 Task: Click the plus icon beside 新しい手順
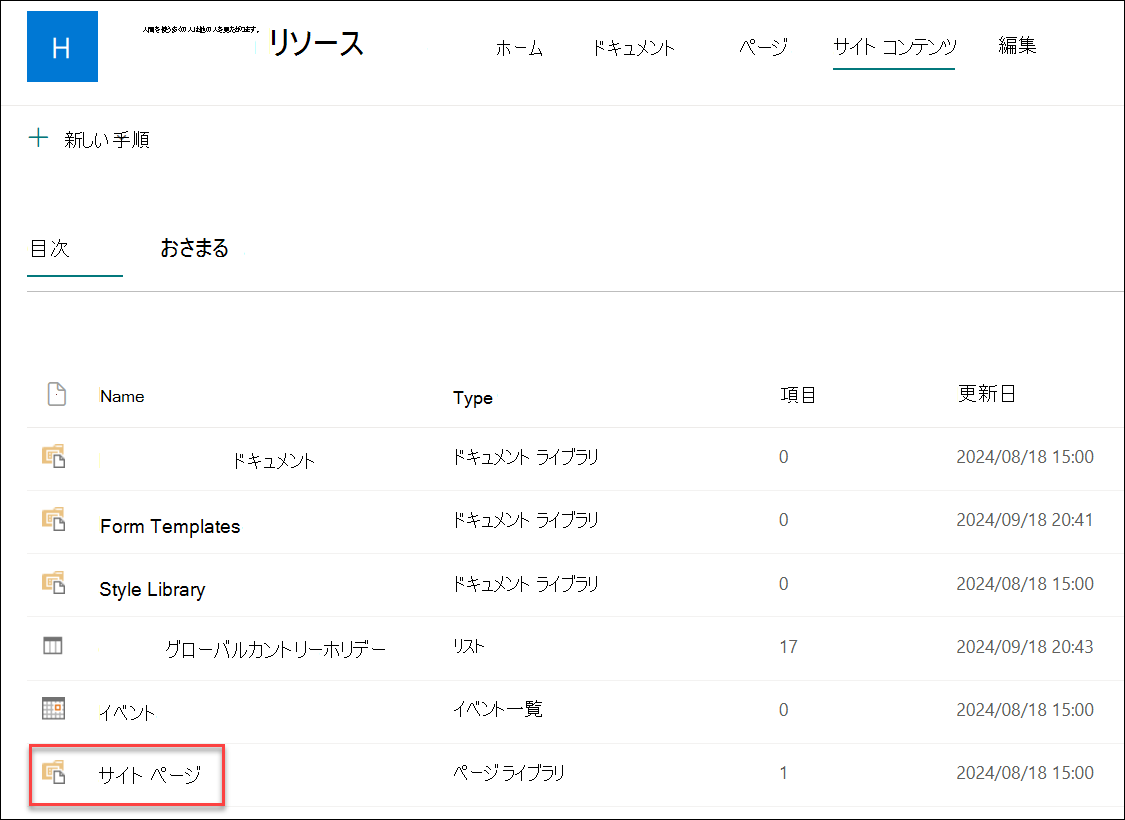[x=38, y=138]
